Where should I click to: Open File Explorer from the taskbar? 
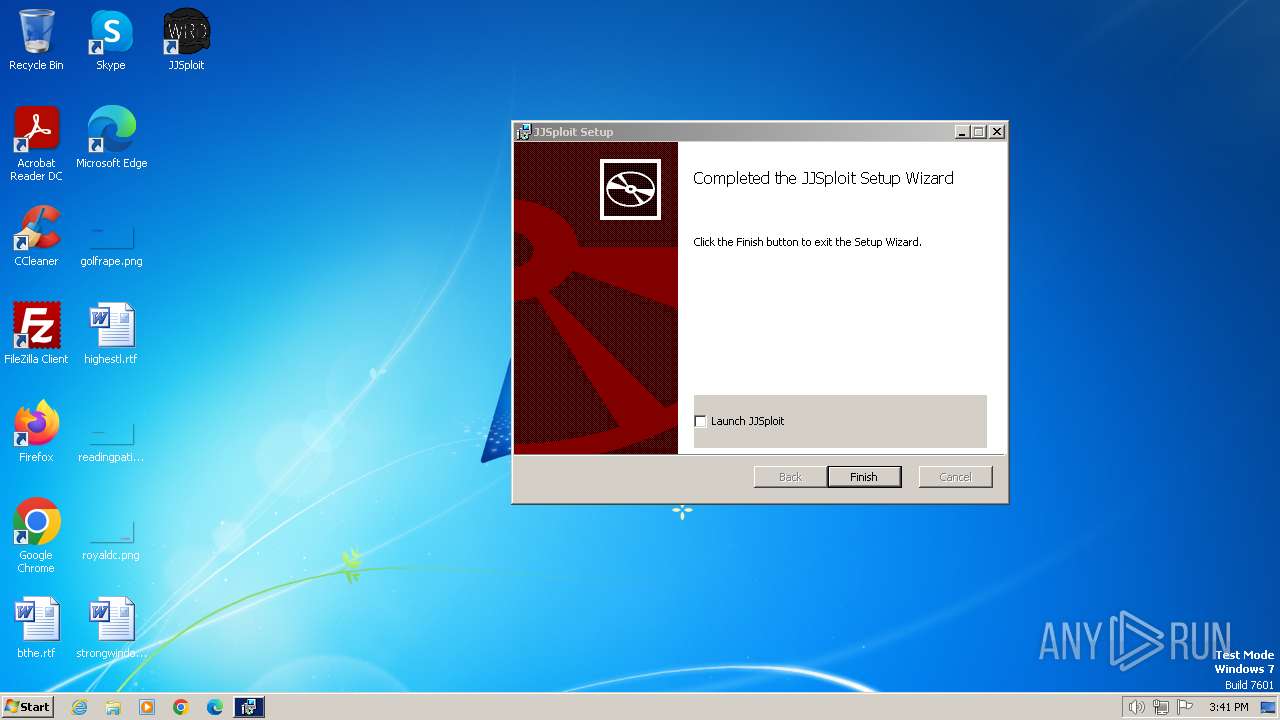tap(113, 707)
